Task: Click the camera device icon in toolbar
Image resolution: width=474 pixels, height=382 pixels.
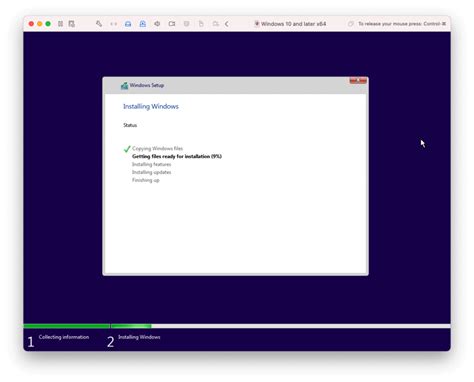Action: pyautogui.click(x=172, y=24)
